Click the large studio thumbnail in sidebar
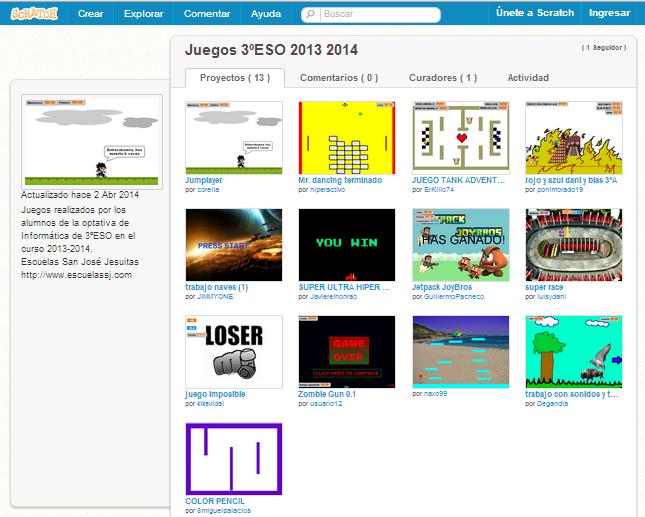The width and height of the screenshot is (645, 517). [x=92, y=142]
